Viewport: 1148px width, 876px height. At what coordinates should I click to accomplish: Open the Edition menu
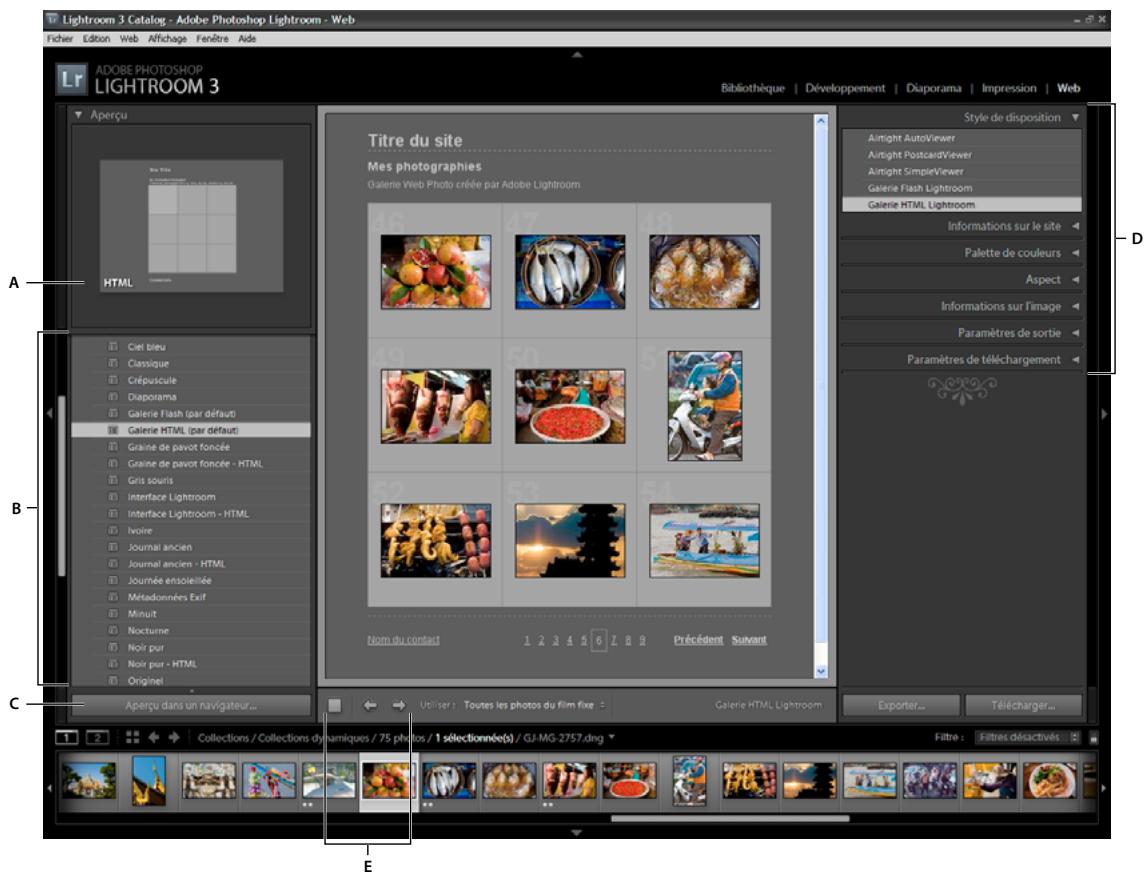pyautogui.click(x=96, y=39)
